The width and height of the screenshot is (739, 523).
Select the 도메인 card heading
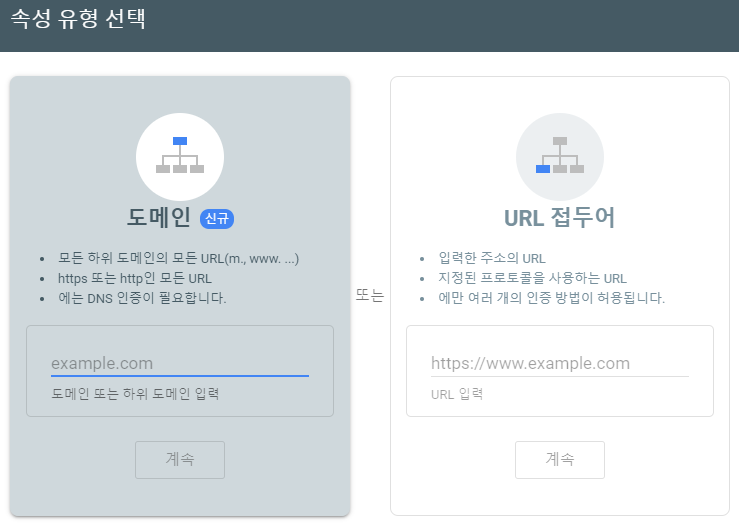pos(159,218)
